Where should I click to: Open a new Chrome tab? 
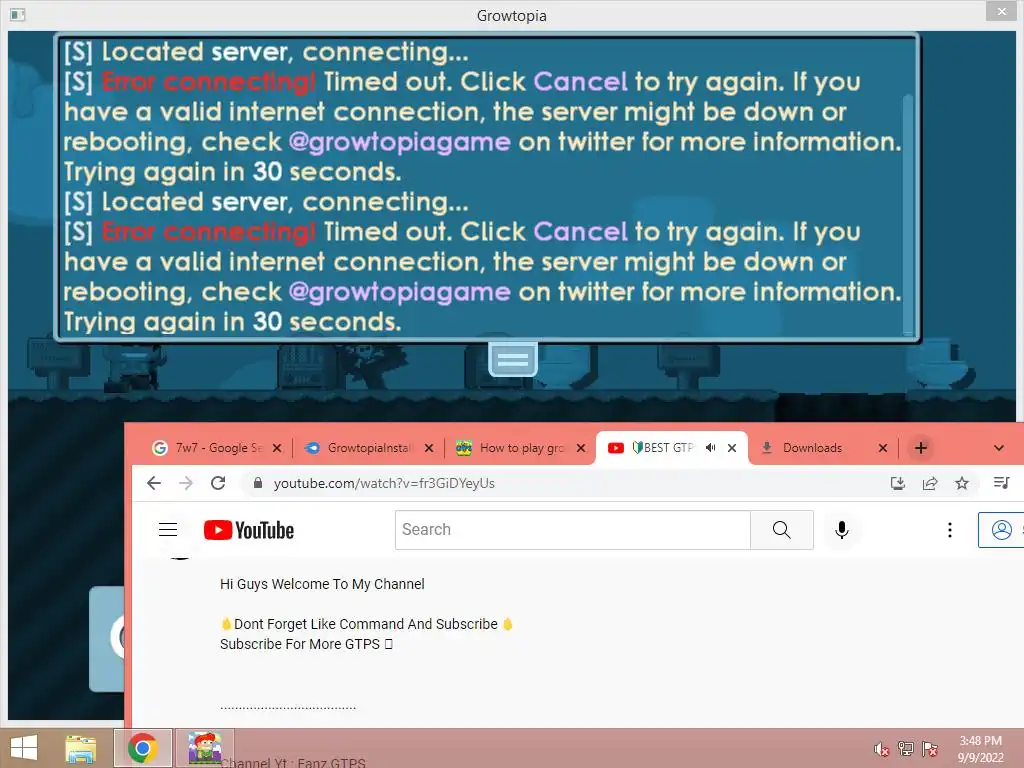pyautogui.click(x=921, y=448)
